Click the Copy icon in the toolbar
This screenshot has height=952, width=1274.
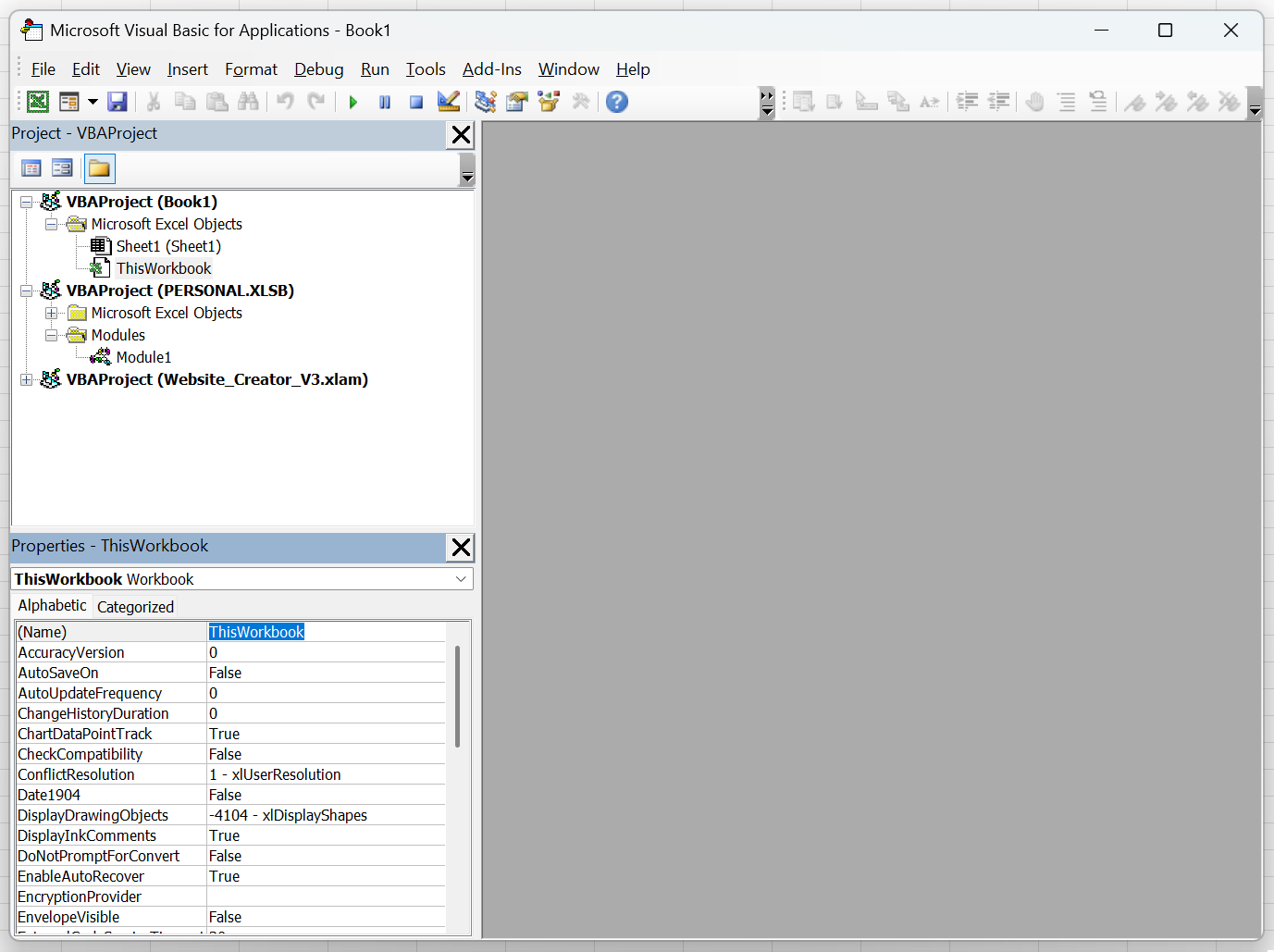tap(185, 102)
